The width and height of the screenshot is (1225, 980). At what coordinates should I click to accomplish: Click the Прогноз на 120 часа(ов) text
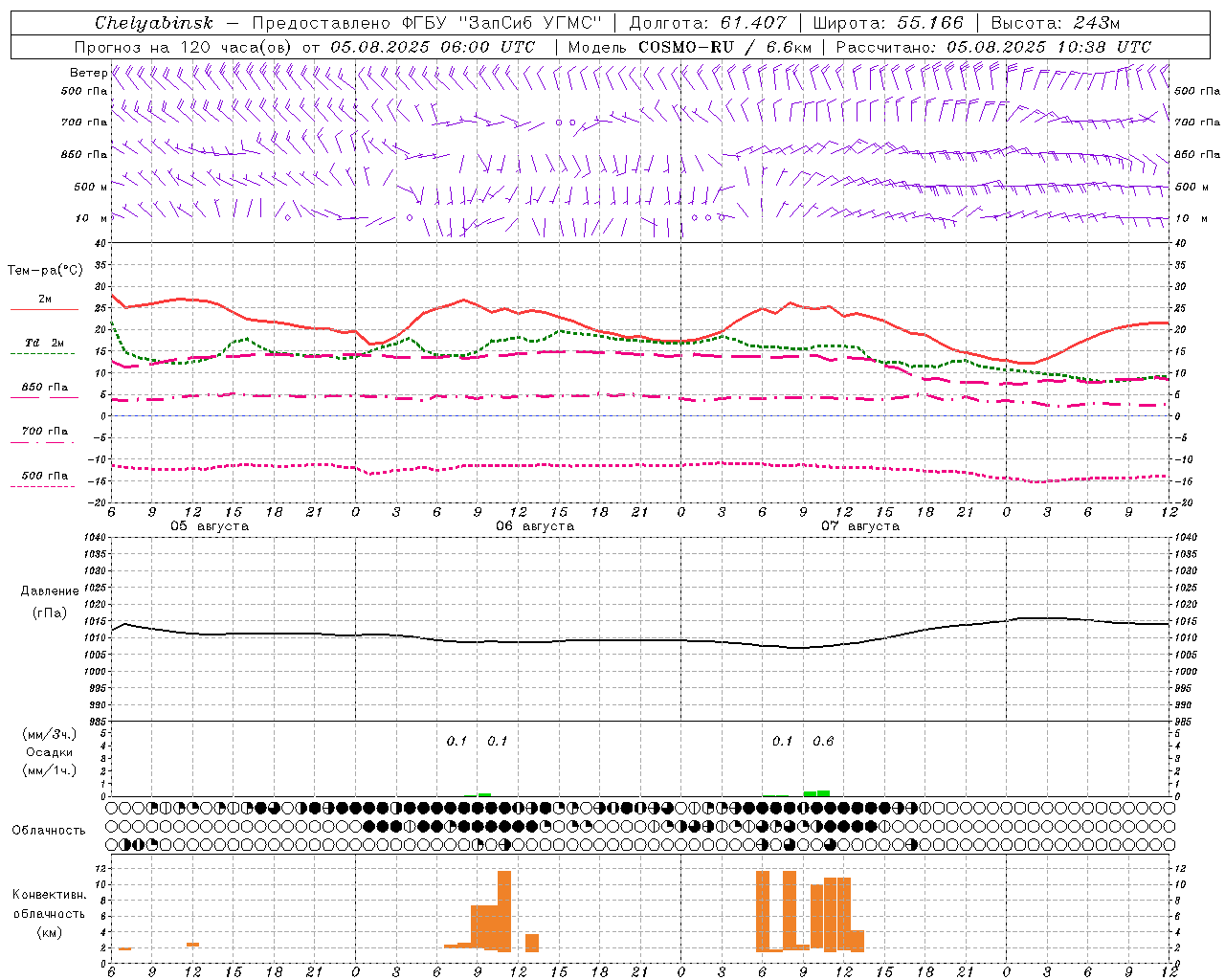185,47
